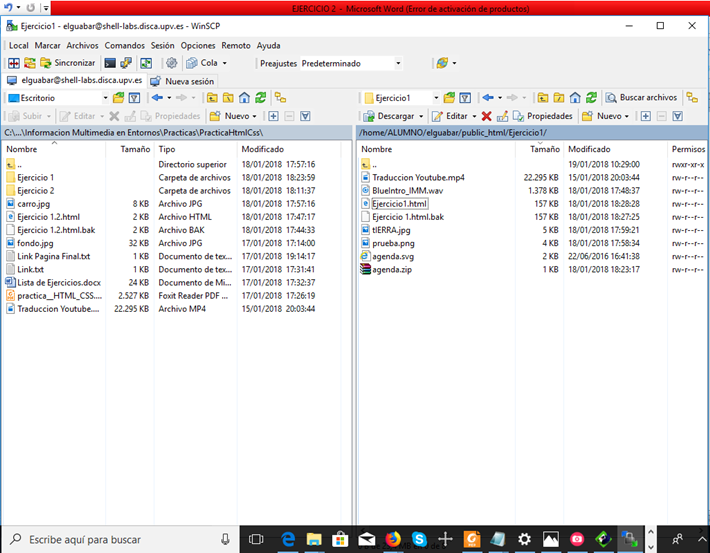Click the red delete X icon in remote panel
Screen dimensions: 710x553
point(487,116)
